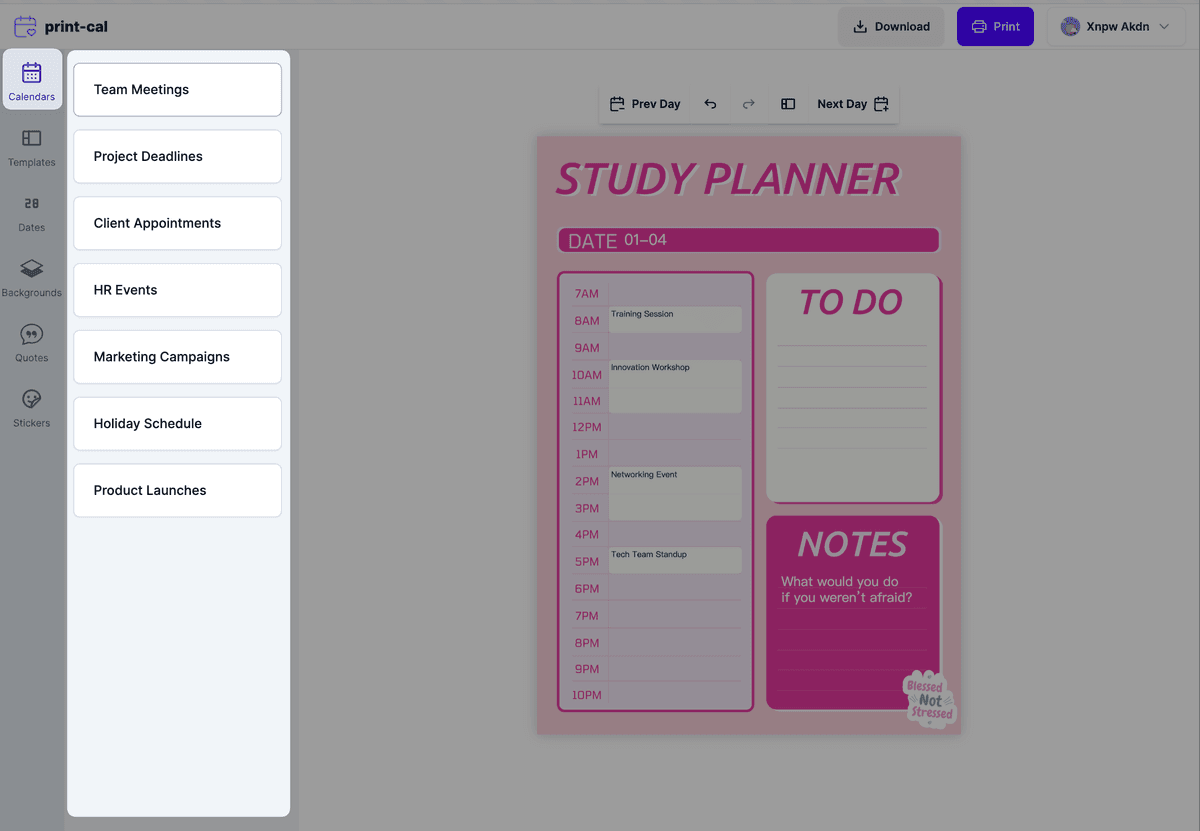Go to the Prev Day

point(645,104)
